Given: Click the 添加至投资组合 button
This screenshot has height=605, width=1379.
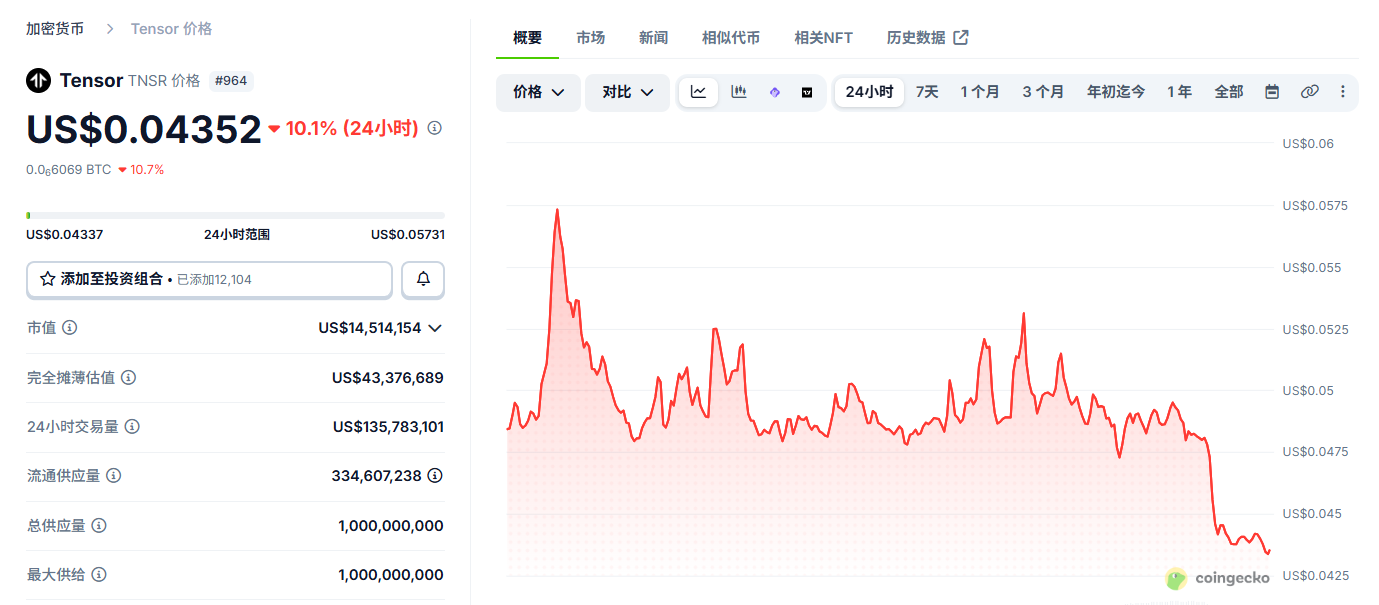Looking at the screenshot, I should point(209,280).
